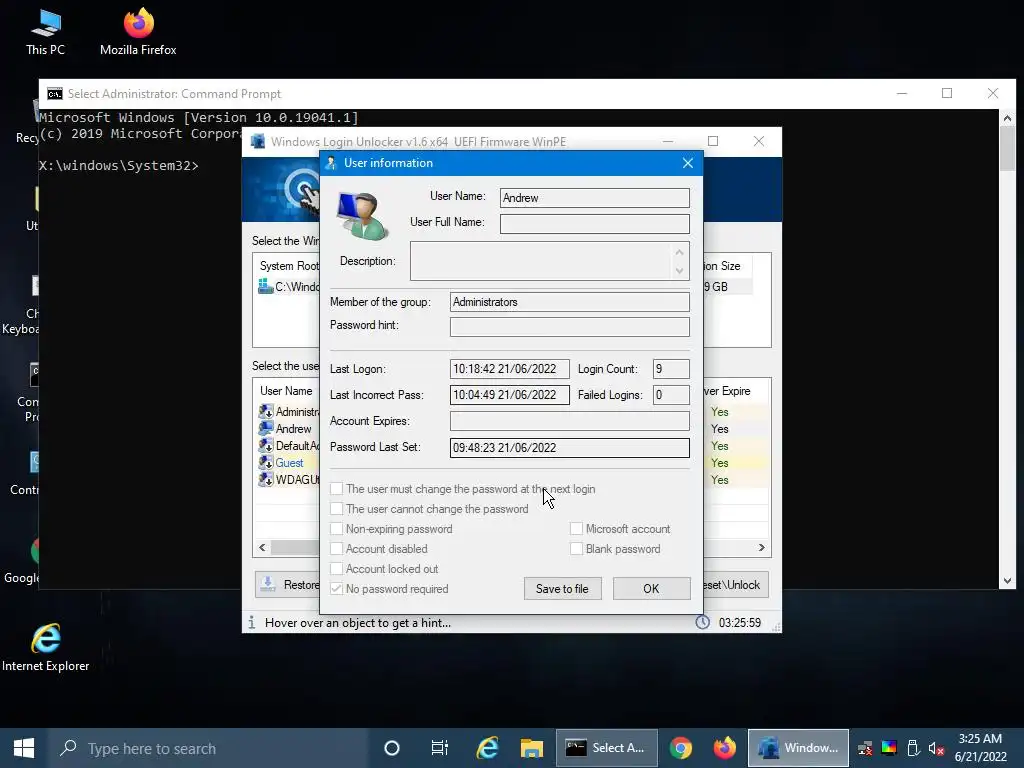The image size is (1024, 768).
Task: Toggle No password required checkbox
Action: (x=336, y=588)
